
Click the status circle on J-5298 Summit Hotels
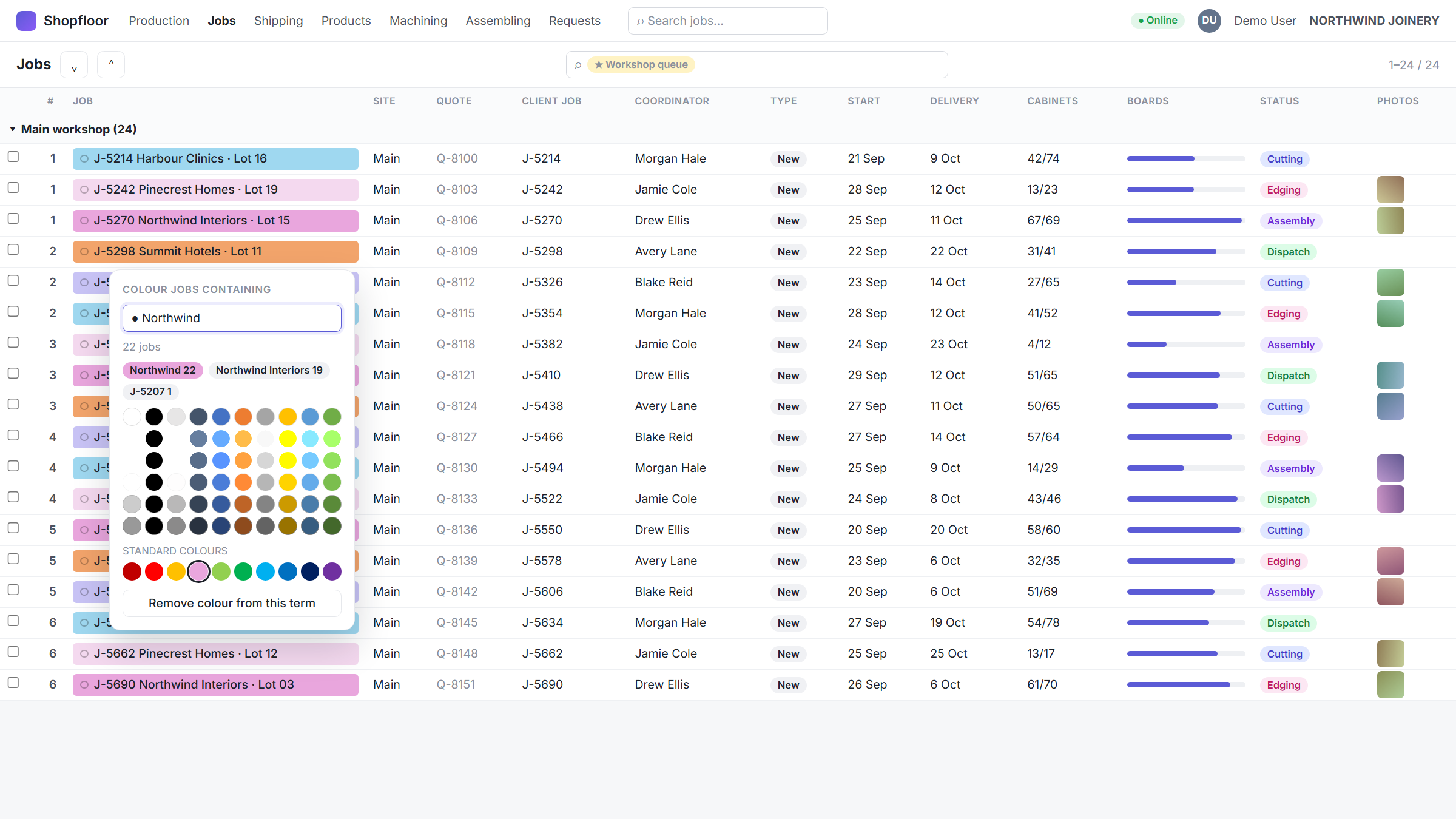coord(84,252)
